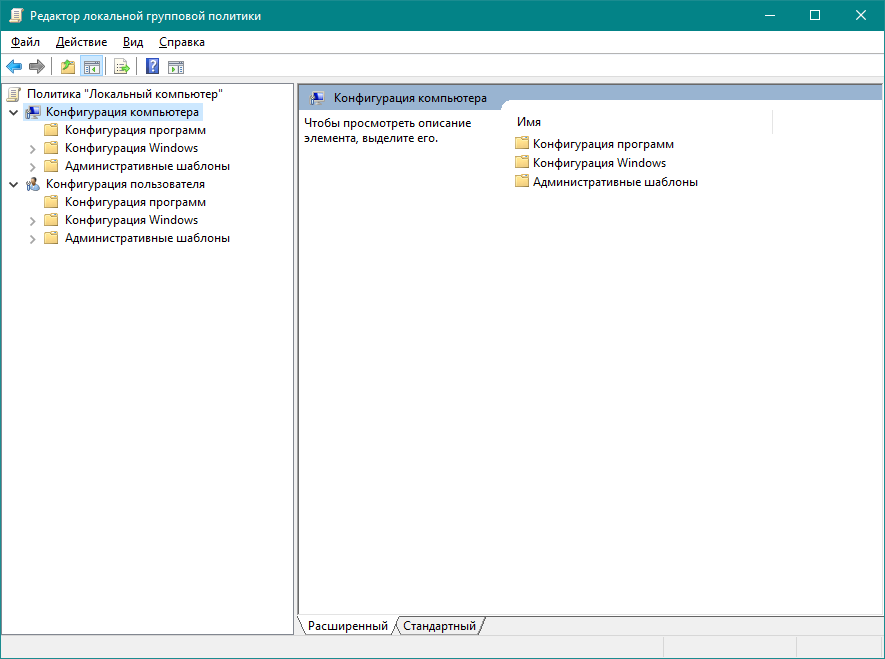Select Административные шаблоны under computer configuration tree
The image size is (885, 659).
(x=147, y=166)
